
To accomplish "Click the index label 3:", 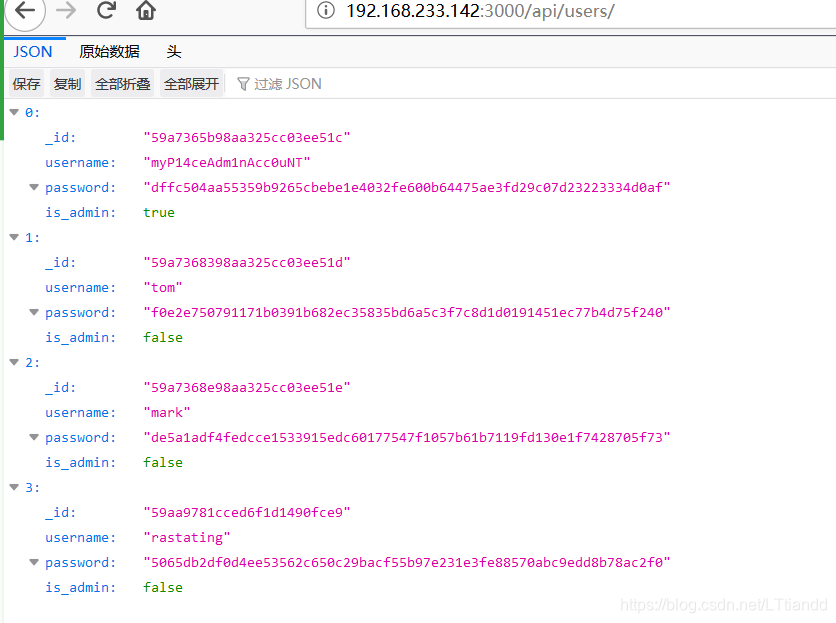I will [33, 488].
